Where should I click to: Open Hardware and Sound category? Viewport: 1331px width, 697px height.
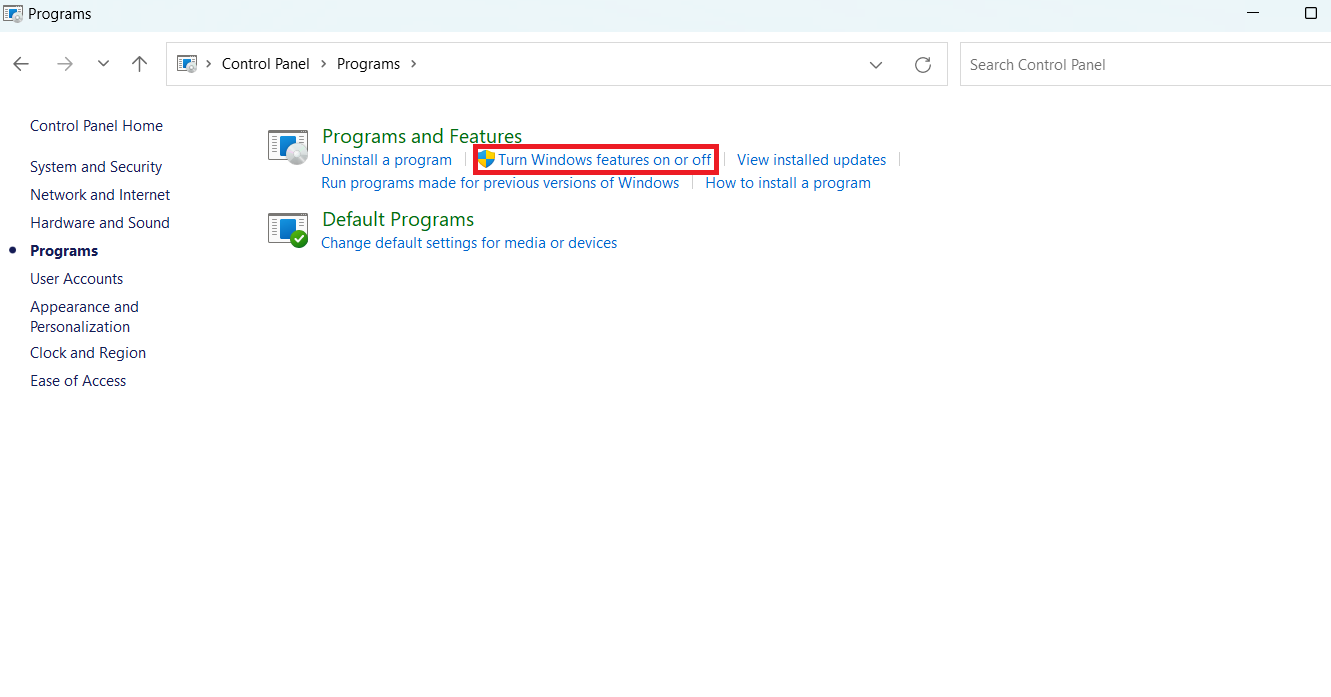click(x=100, y=223)
